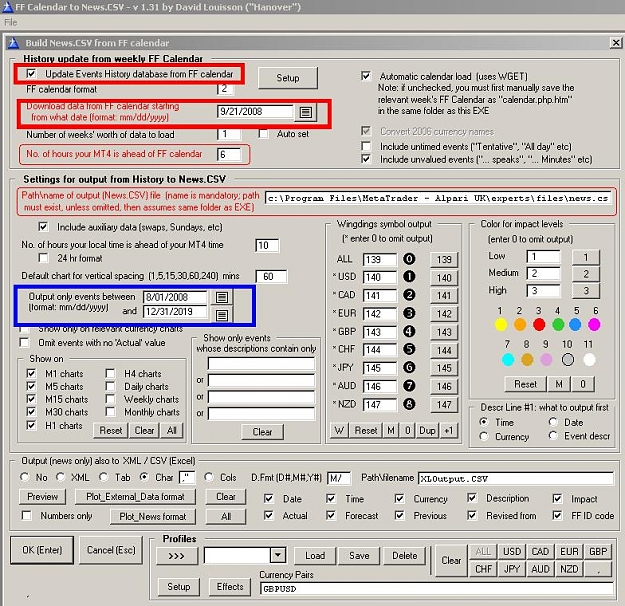Select the yellow color swatch 1
This screenshot has height=606, width=625.
(x=501, y=325)
